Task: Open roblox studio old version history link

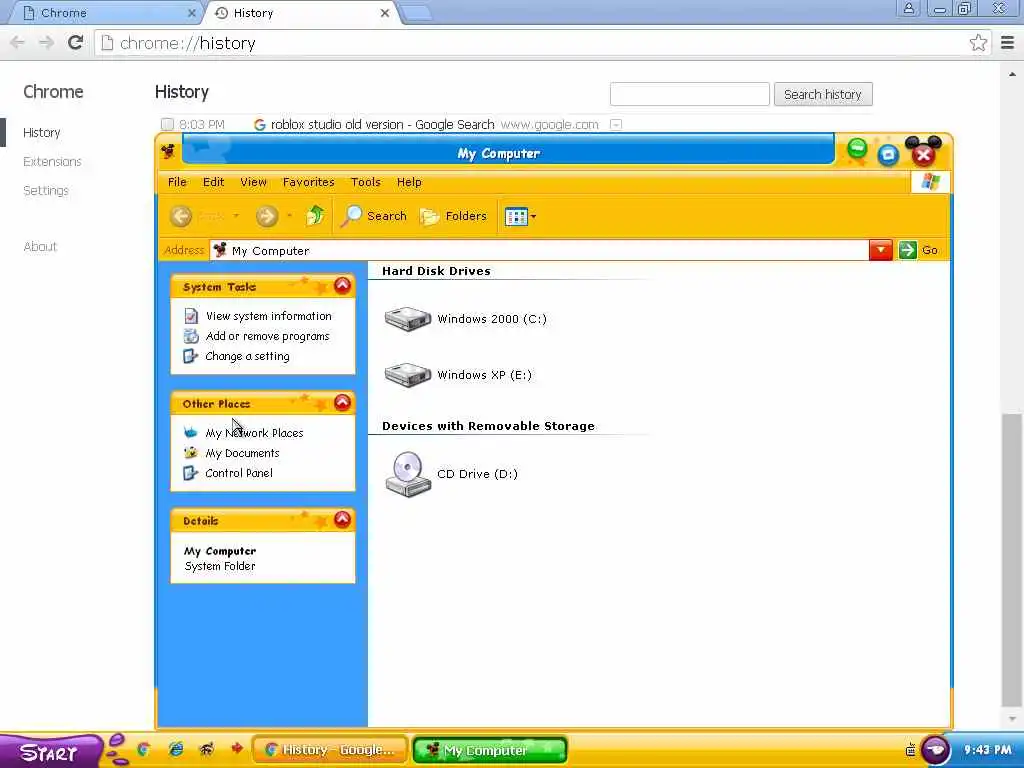Action: tap(382, 124)
